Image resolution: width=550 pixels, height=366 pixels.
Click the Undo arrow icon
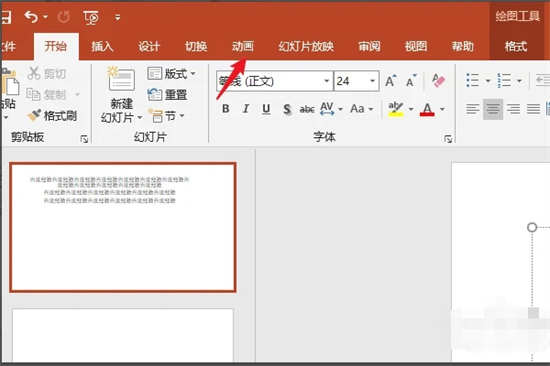click(31, 16)
